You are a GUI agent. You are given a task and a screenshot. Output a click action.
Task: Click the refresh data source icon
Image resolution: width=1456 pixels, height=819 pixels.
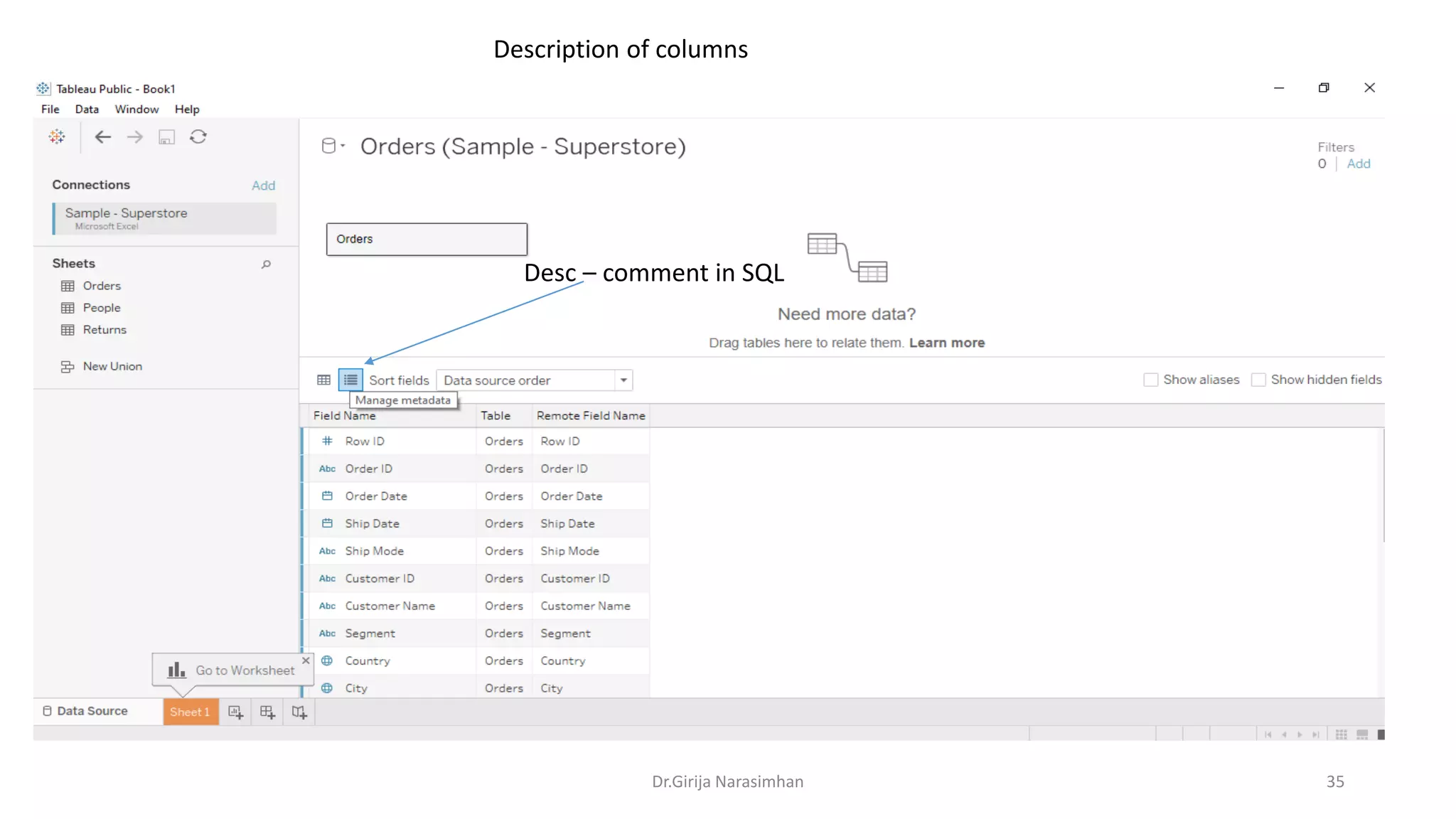click(x=198, y=136)
